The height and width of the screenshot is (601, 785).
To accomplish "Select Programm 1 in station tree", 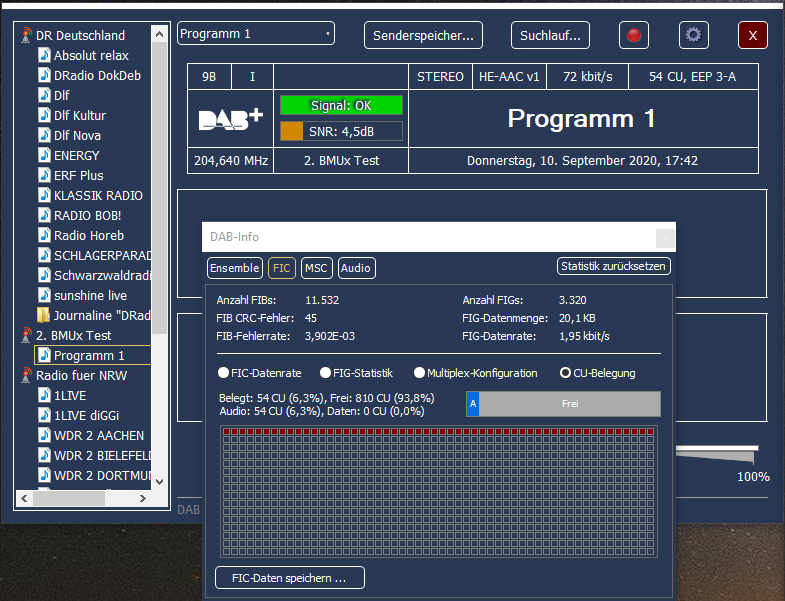I will click(93, 356).
